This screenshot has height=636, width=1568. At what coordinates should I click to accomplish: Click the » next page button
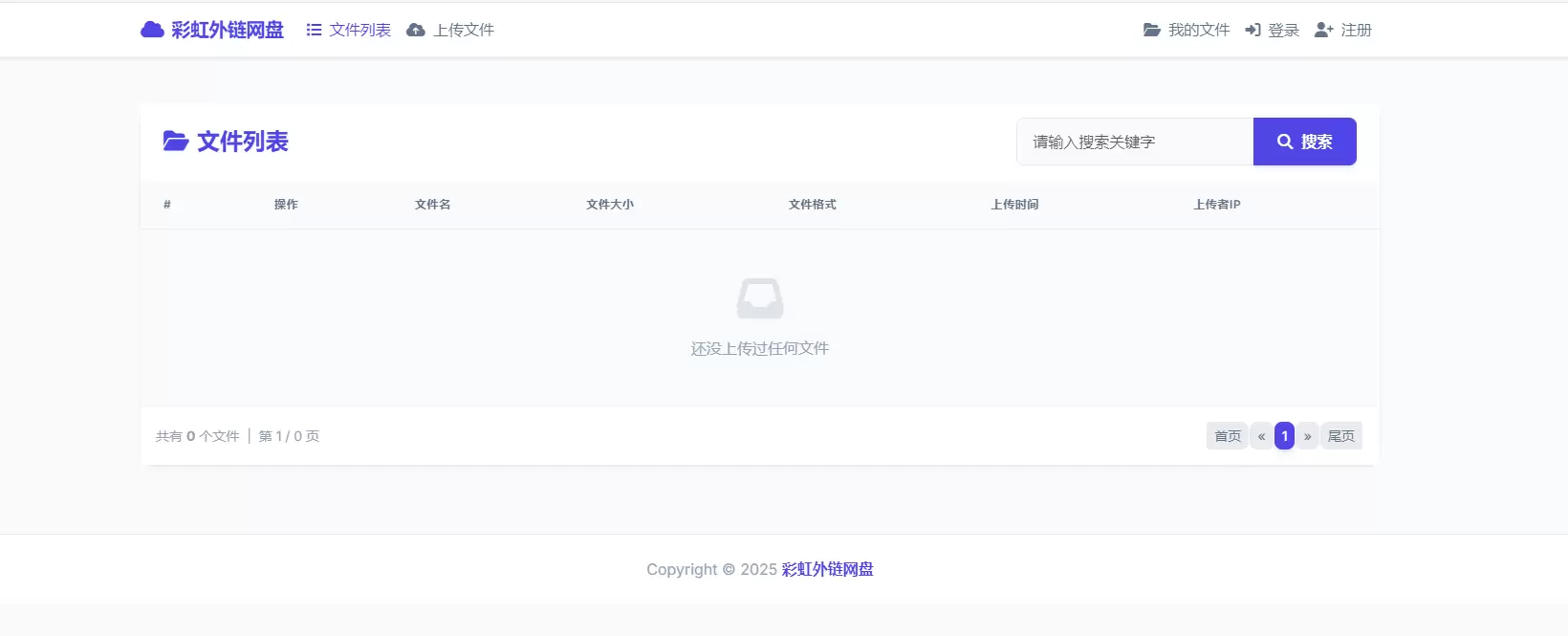(1307, 436)
